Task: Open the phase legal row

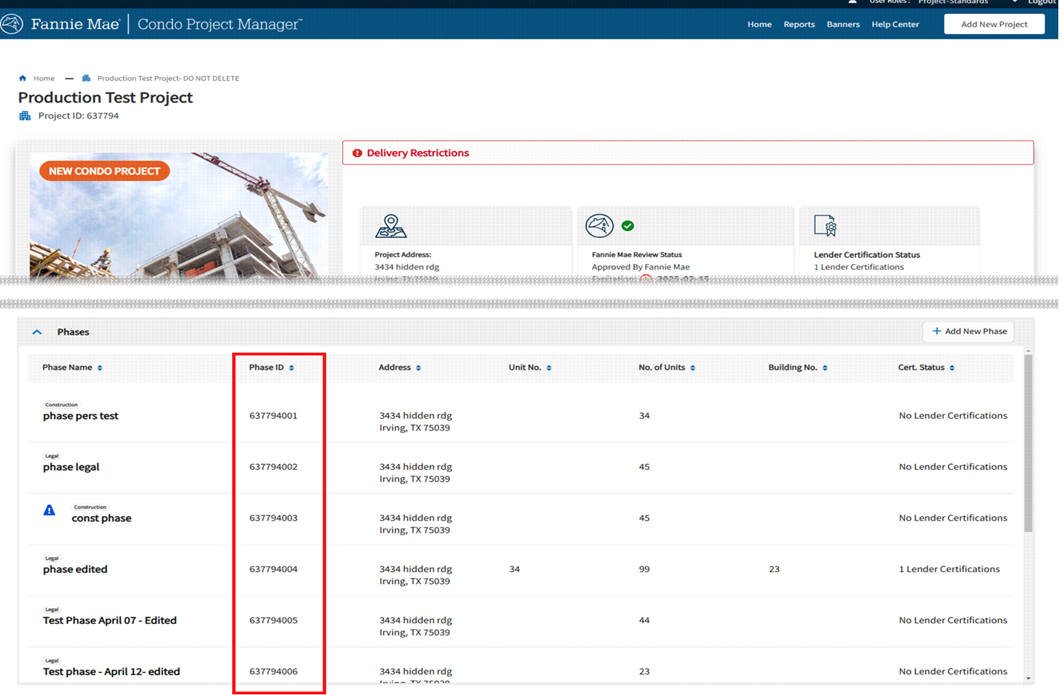Action: click(x=520, y=468)
